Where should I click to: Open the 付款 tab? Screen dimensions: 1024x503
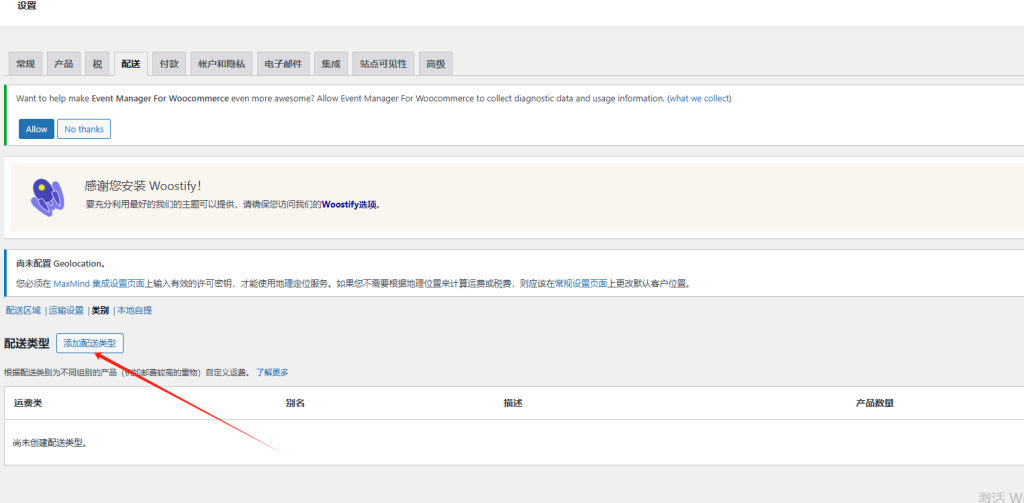[x=169, y=64]
